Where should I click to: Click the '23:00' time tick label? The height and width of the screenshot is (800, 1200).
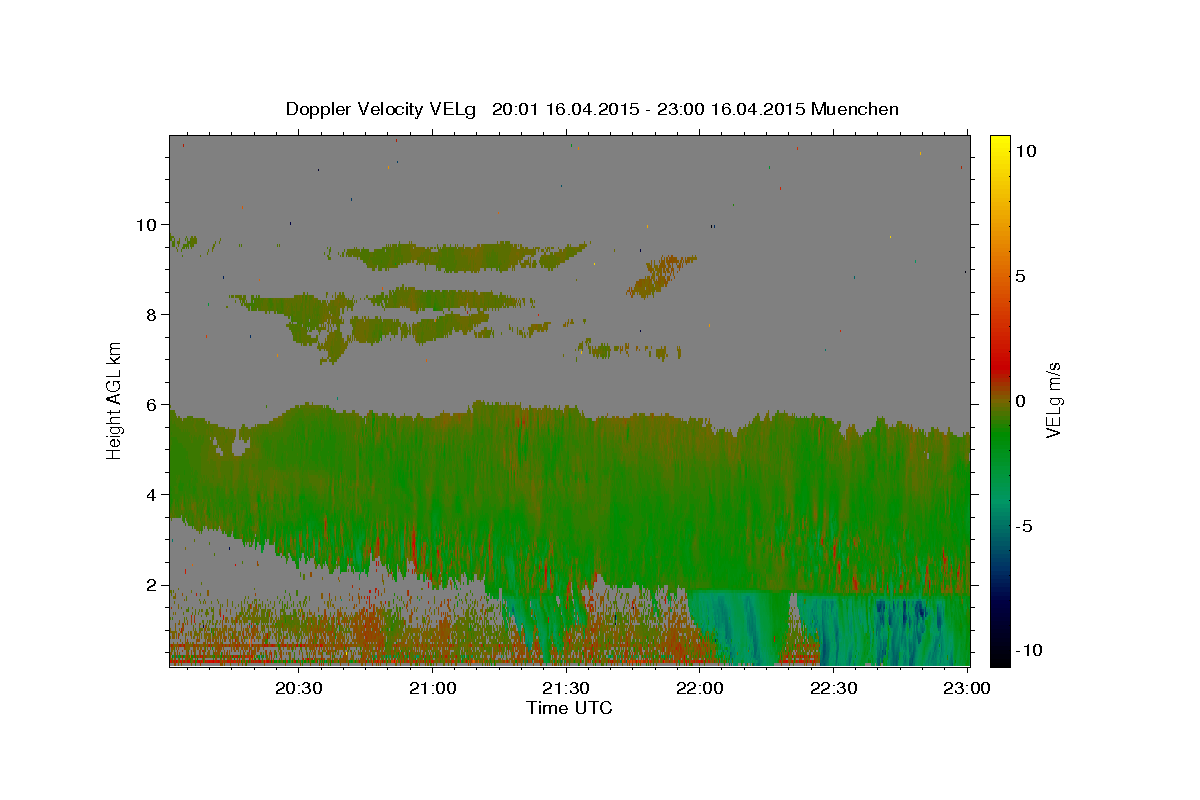click(x=968, y=688)
